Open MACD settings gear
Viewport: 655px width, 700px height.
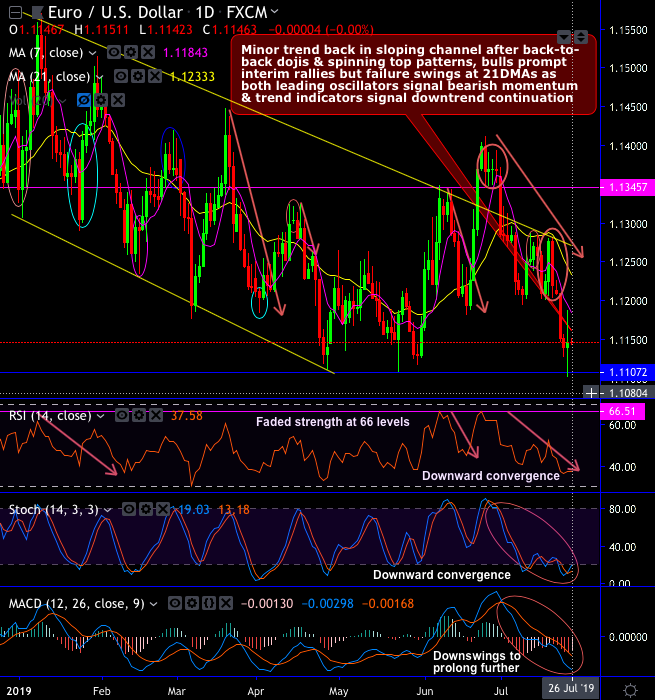(x=192, y=604)
